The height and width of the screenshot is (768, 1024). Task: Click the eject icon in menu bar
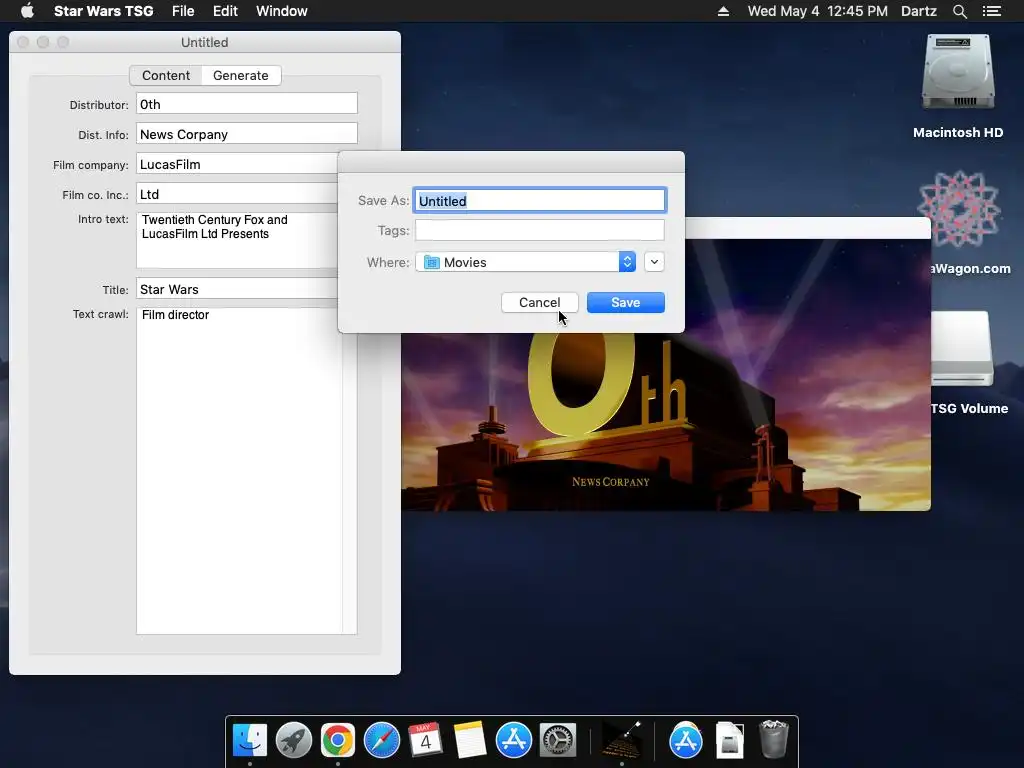pyautogui.click(x=723, y=11)
